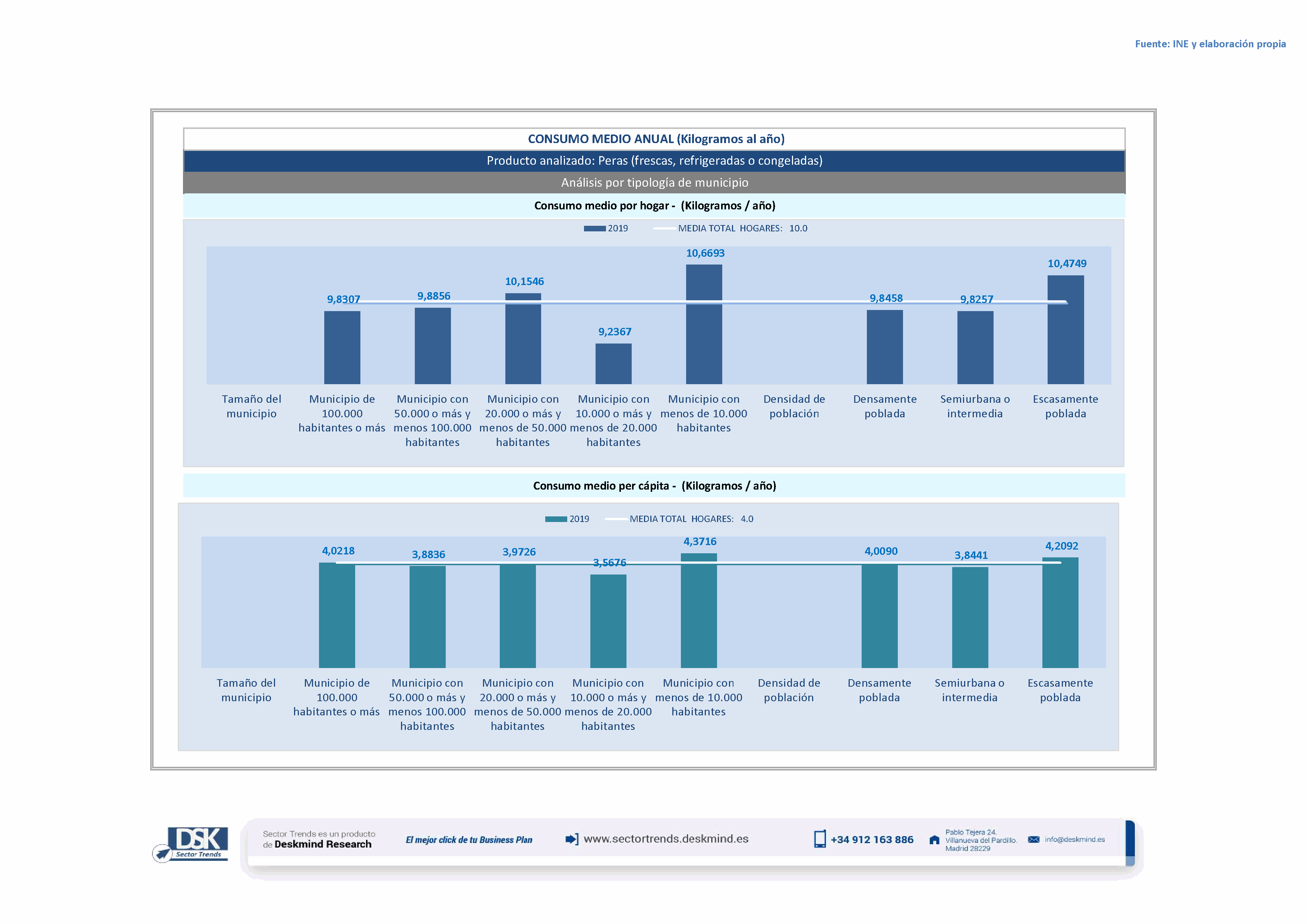The width and height of the screenshot is (1307, 924).
Task: Click the +34 912 163 886 phone number
Action: pos(872,840)
